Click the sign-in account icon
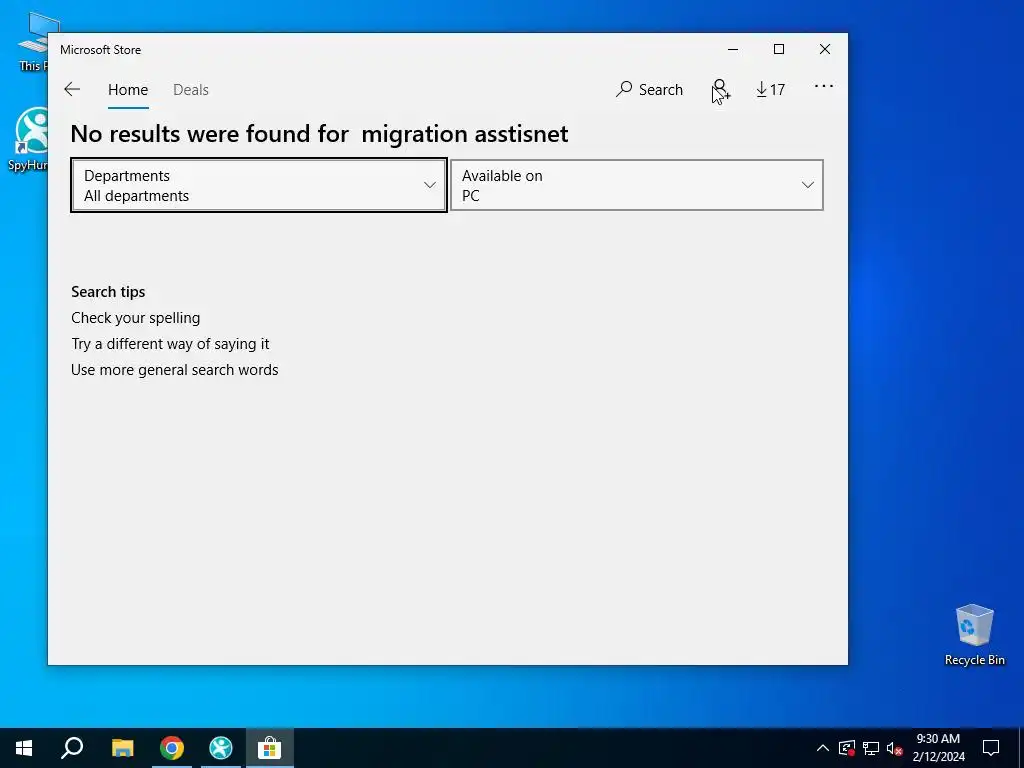 click(x=720, y=89)
